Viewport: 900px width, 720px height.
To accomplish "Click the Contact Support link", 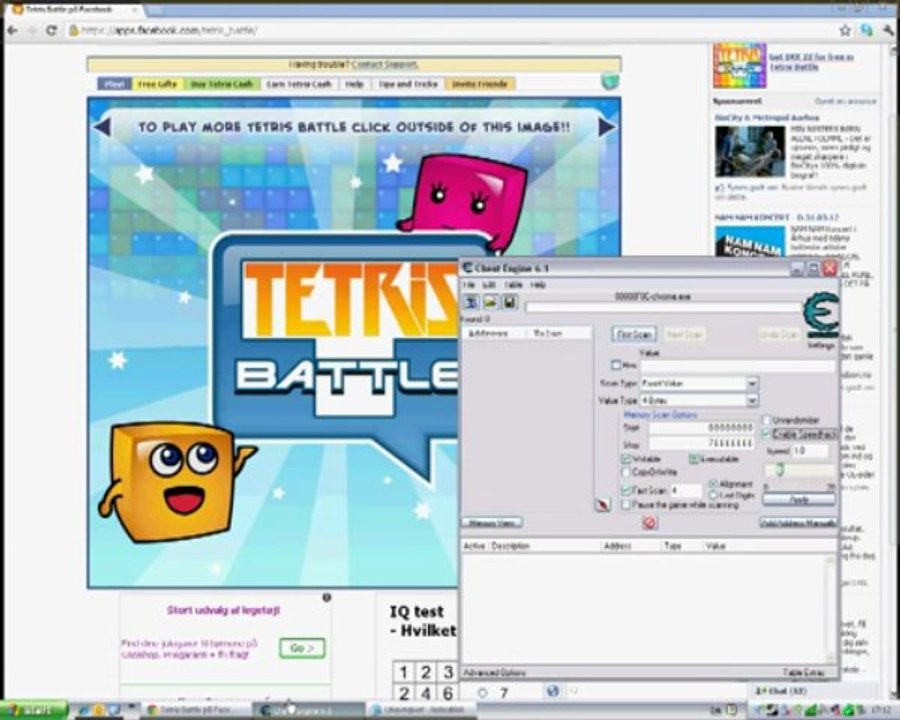I will [385, 64].
